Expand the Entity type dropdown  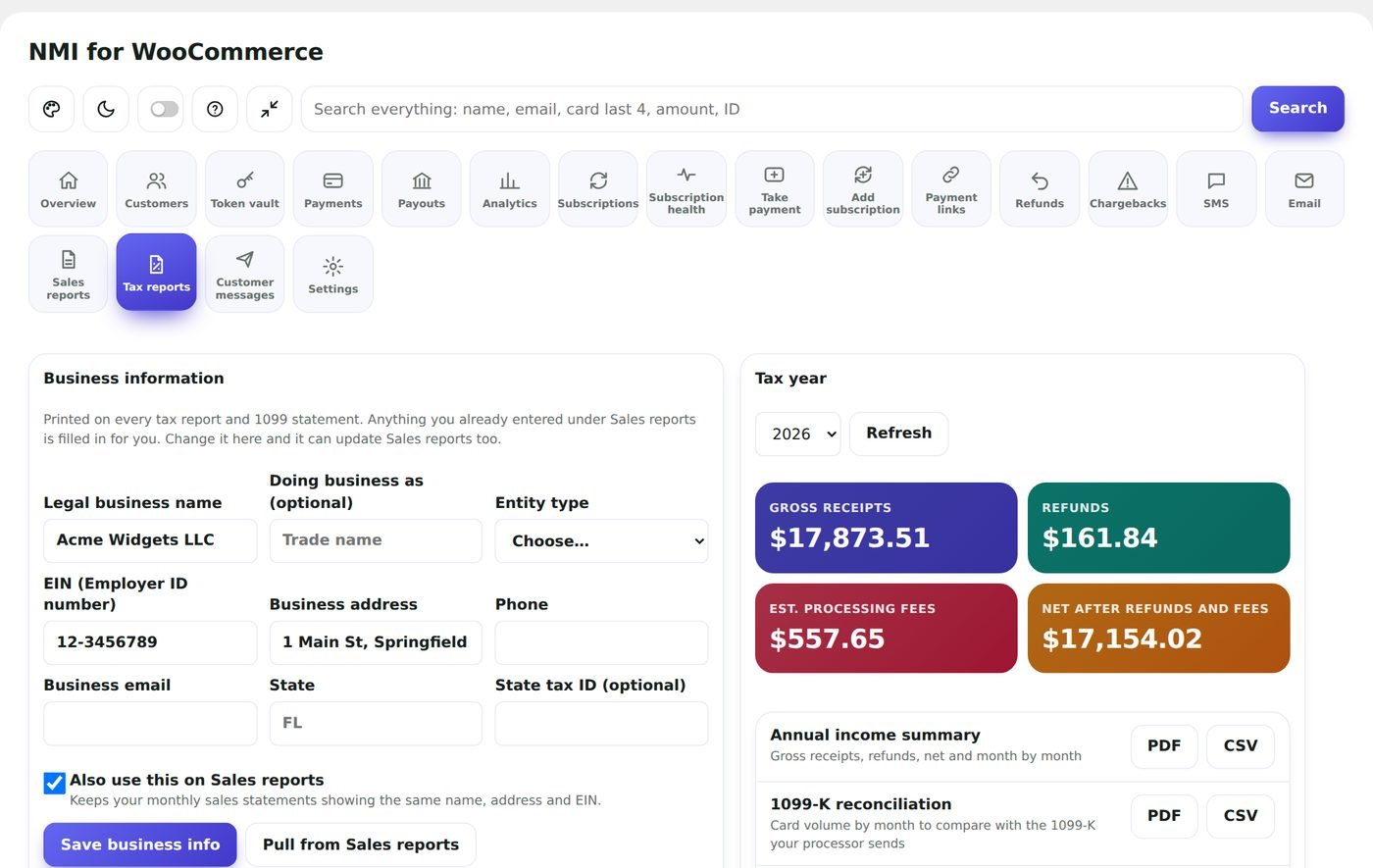(601, 540)
